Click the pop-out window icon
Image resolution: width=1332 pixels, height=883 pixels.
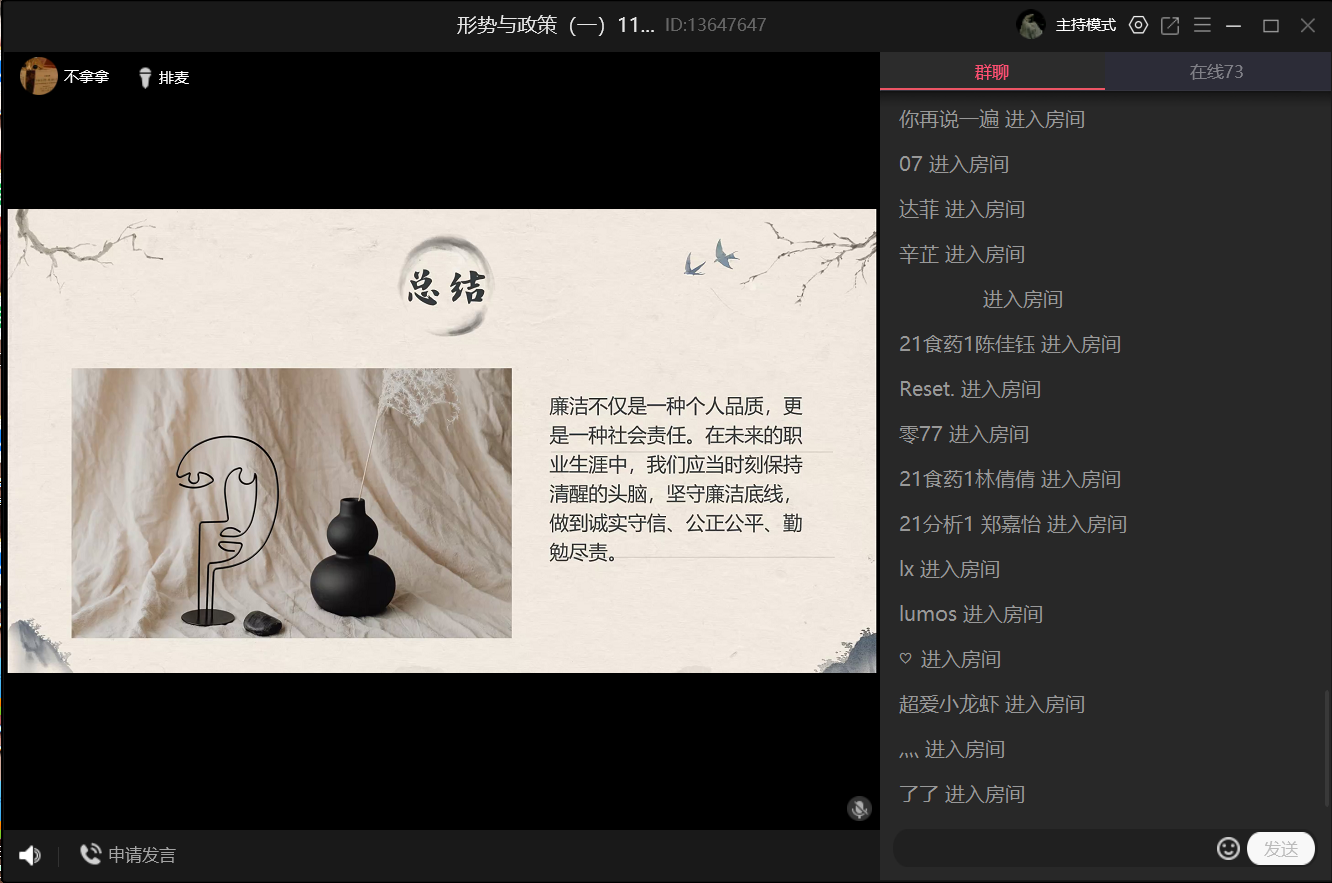pyautogui.click(x=1170, y=26)
